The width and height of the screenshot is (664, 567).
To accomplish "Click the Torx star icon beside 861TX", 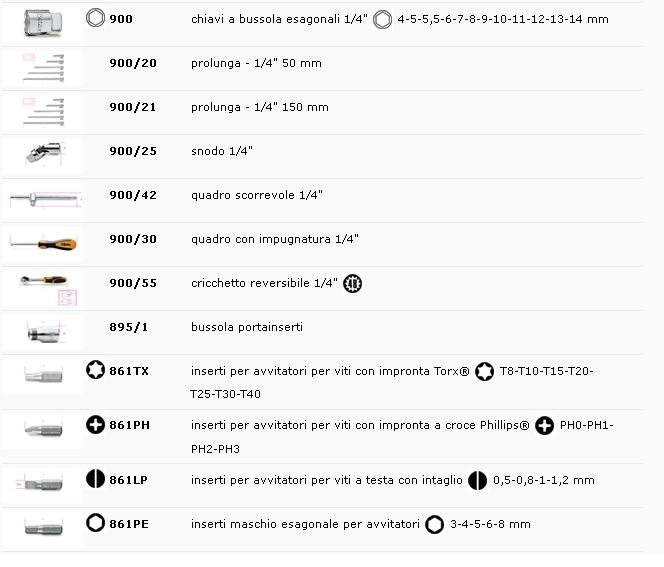I will point(95,371).
